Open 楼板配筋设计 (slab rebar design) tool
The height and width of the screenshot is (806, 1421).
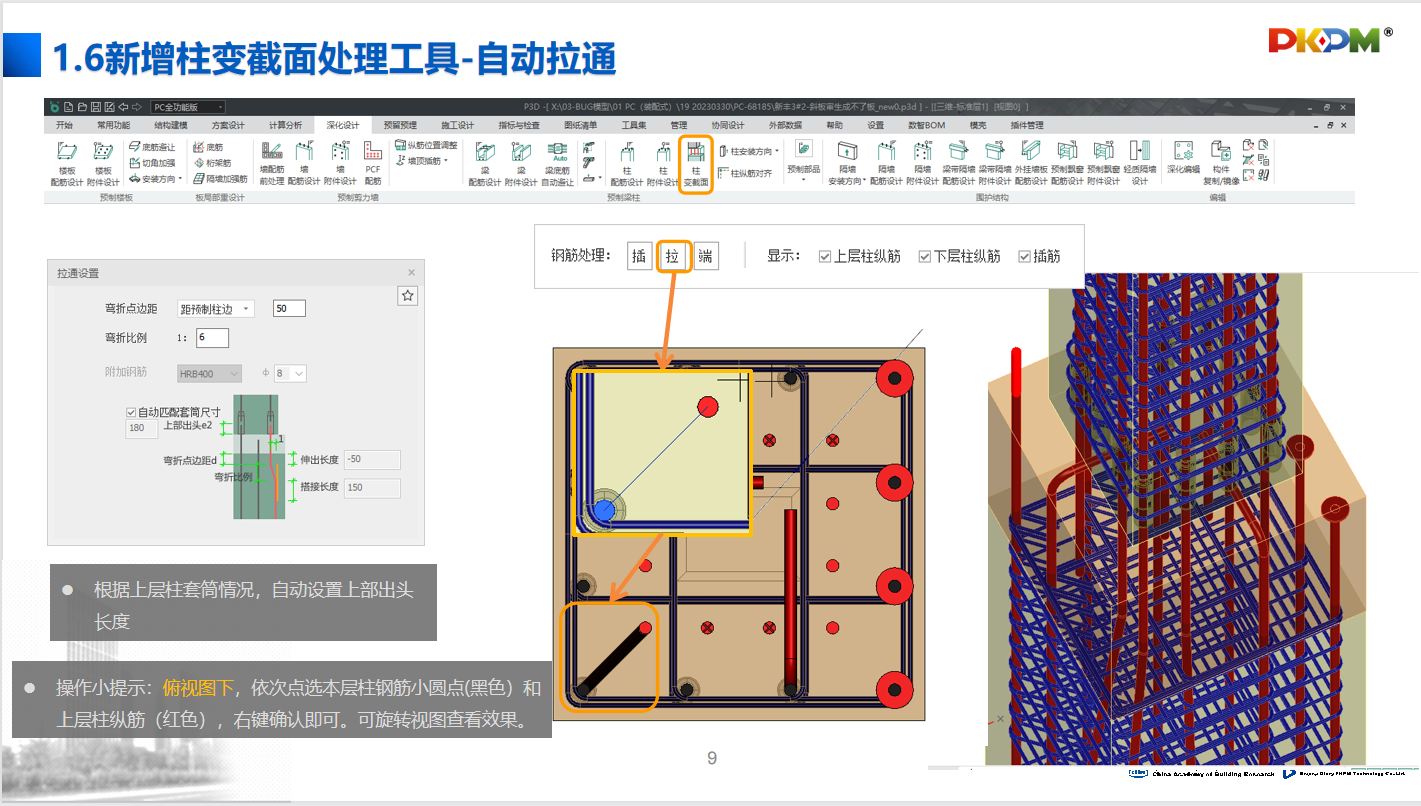[x=67, y=163]
